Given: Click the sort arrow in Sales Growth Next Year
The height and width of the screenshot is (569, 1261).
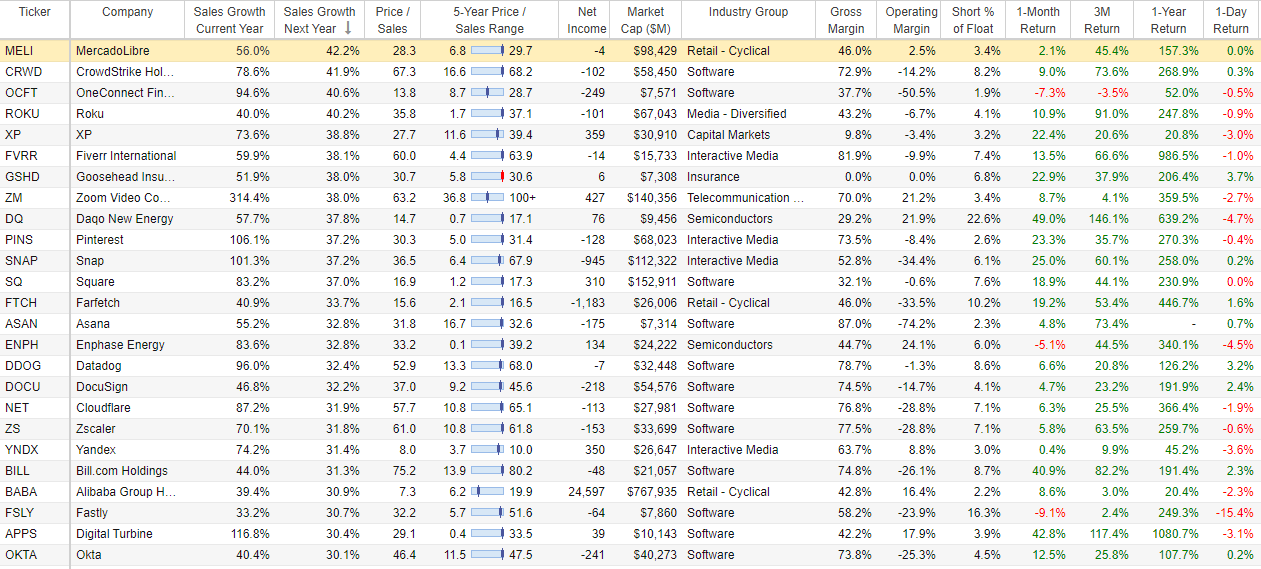Looking at the screenshot, I should (346, 29).
